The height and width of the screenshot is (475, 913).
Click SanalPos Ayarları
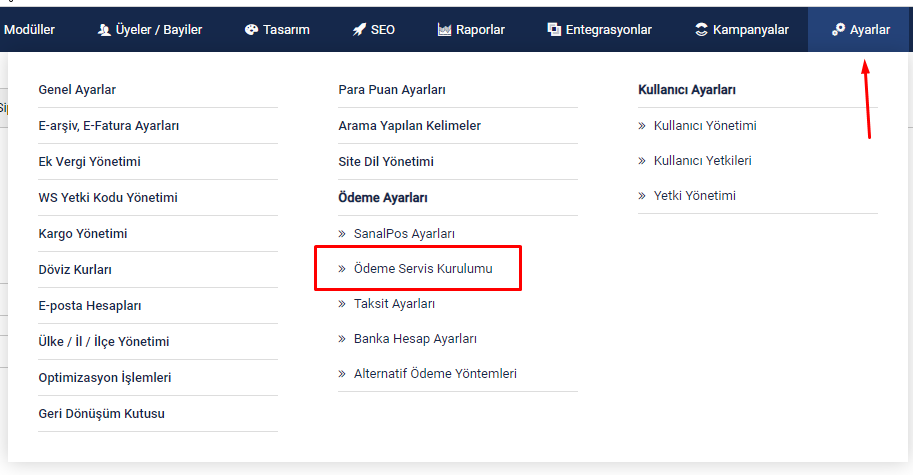(404, 234)
